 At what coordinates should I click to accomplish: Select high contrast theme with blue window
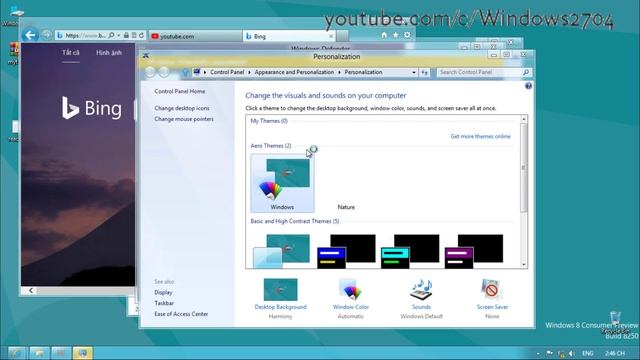(346, 250)
